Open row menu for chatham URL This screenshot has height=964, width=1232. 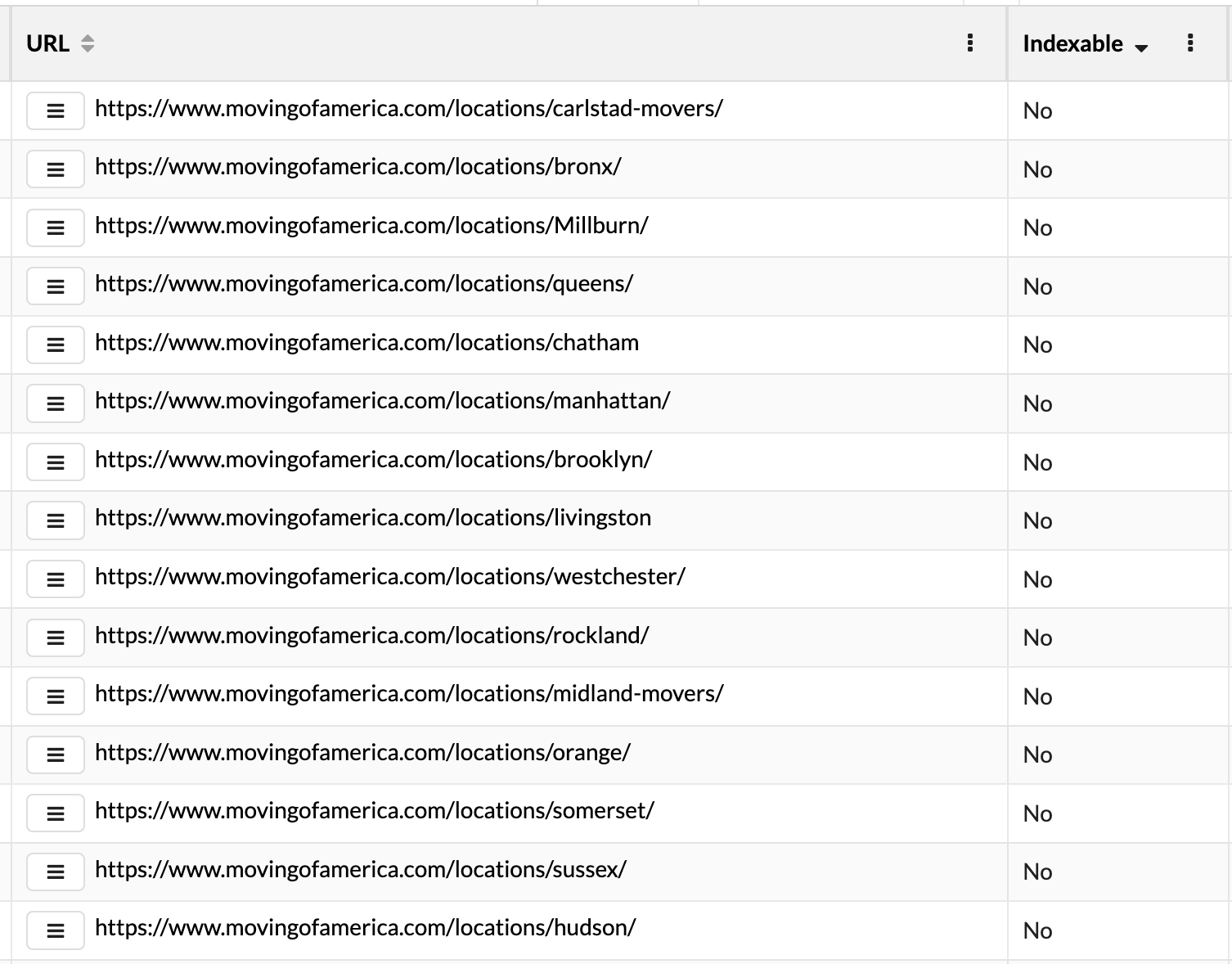coord(56,345)
